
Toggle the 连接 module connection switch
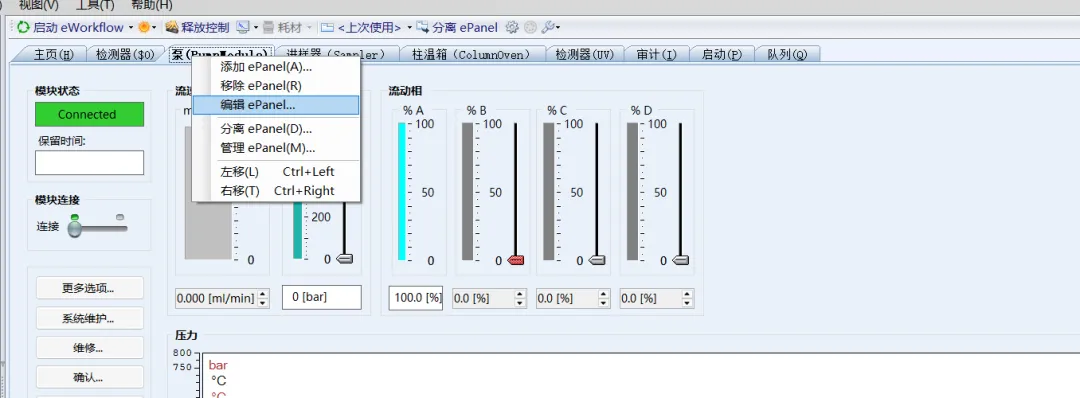74,228
